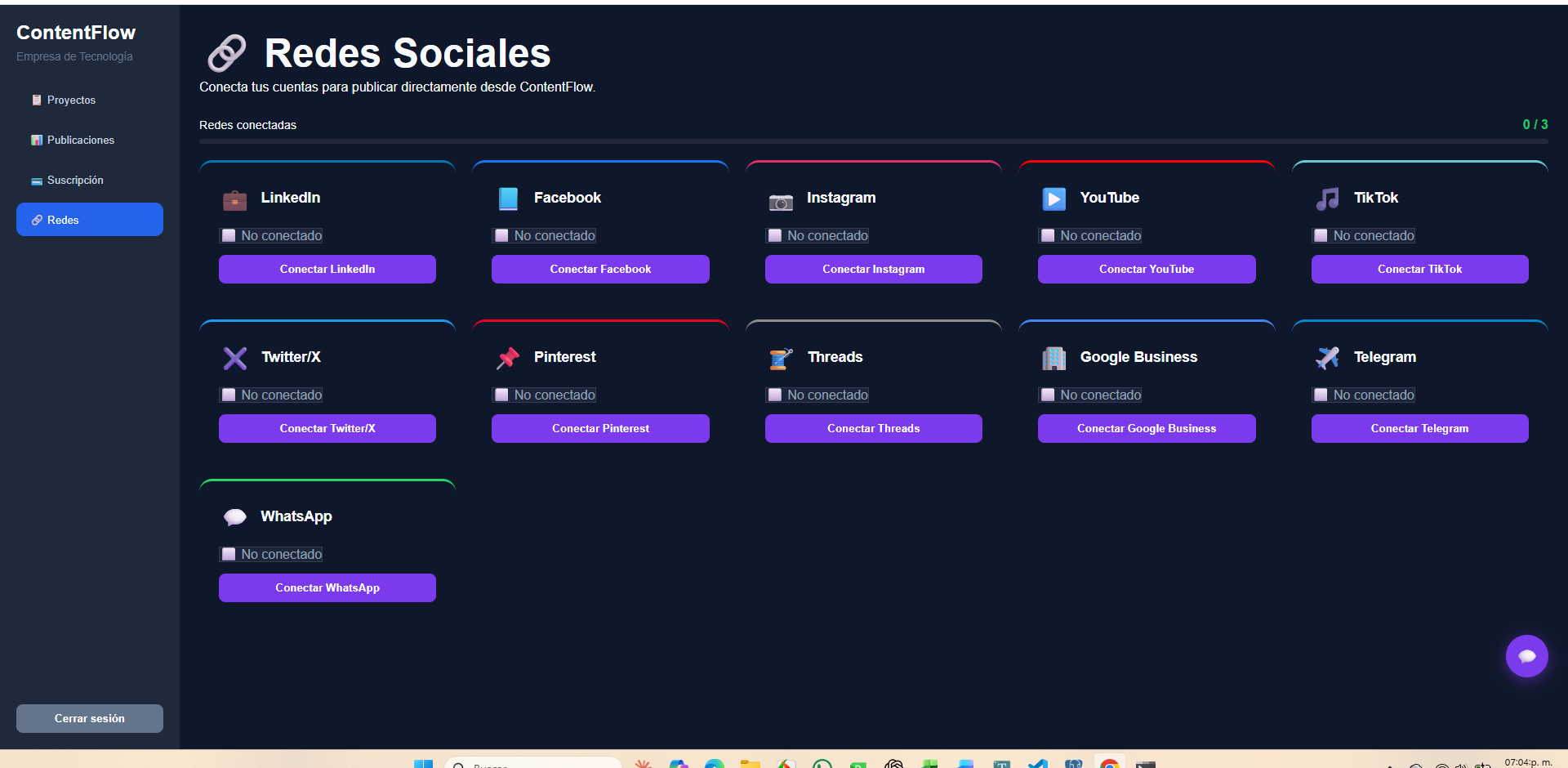The width and height of the screenshot is (1568, 768).
Task: Click the 'No conectado' status under TikTok
Action: [1364, 235]
